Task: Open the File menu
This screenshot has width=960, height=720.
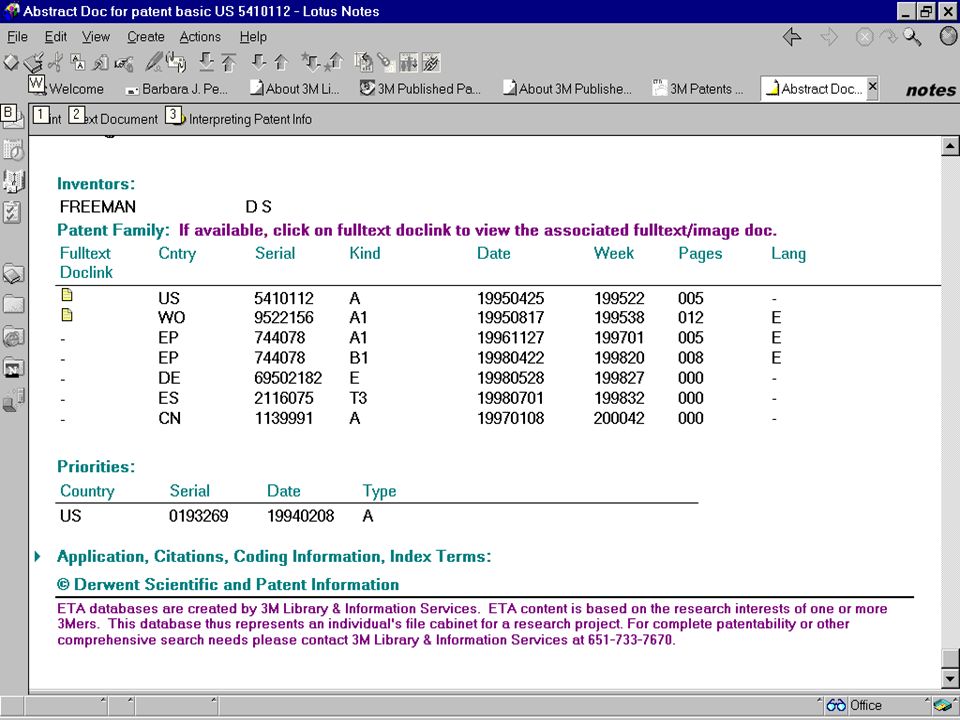Action: click(17, 37)
